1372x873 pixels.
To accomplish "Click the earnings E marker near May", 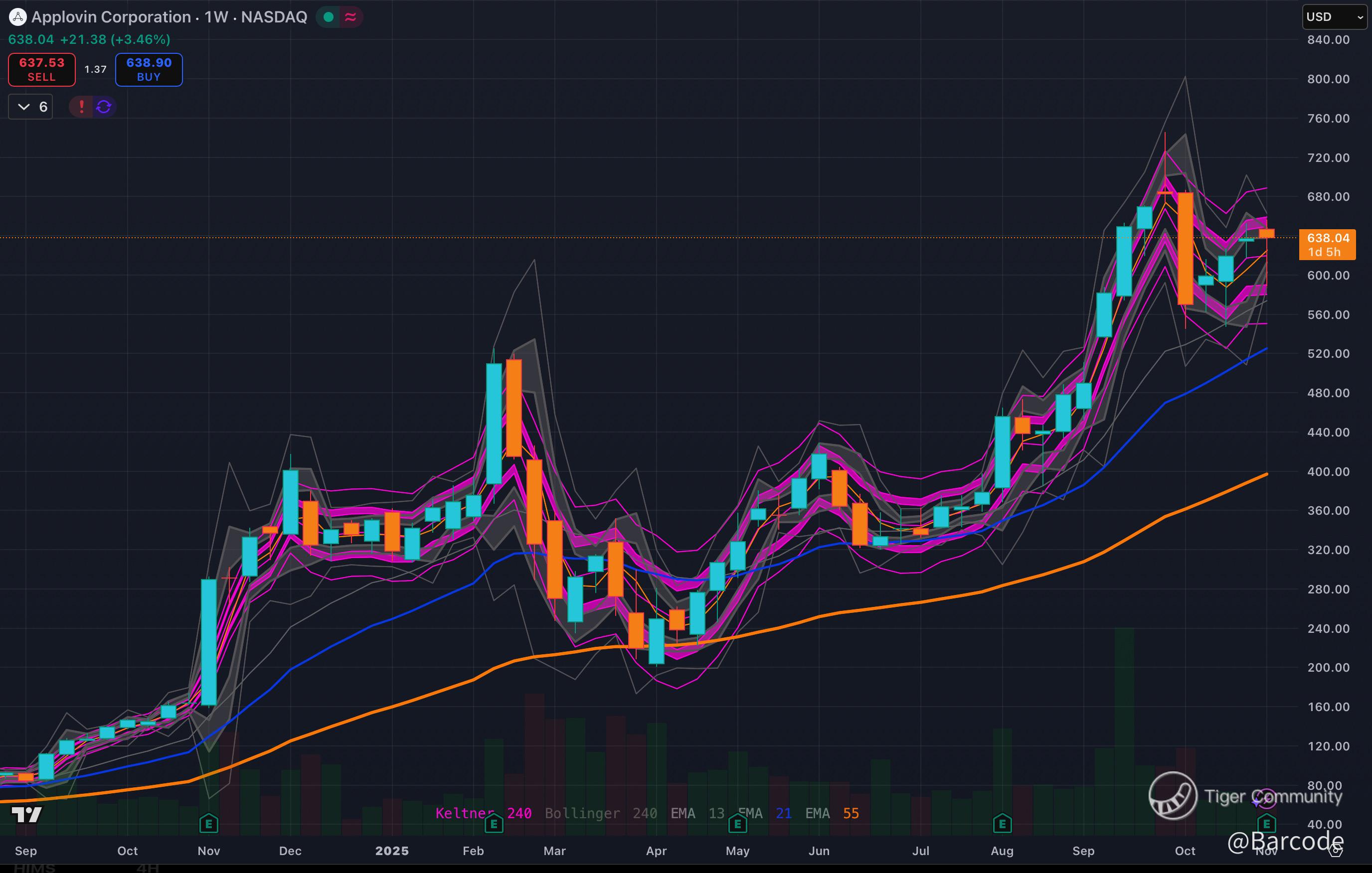I will tap(737, 824).
